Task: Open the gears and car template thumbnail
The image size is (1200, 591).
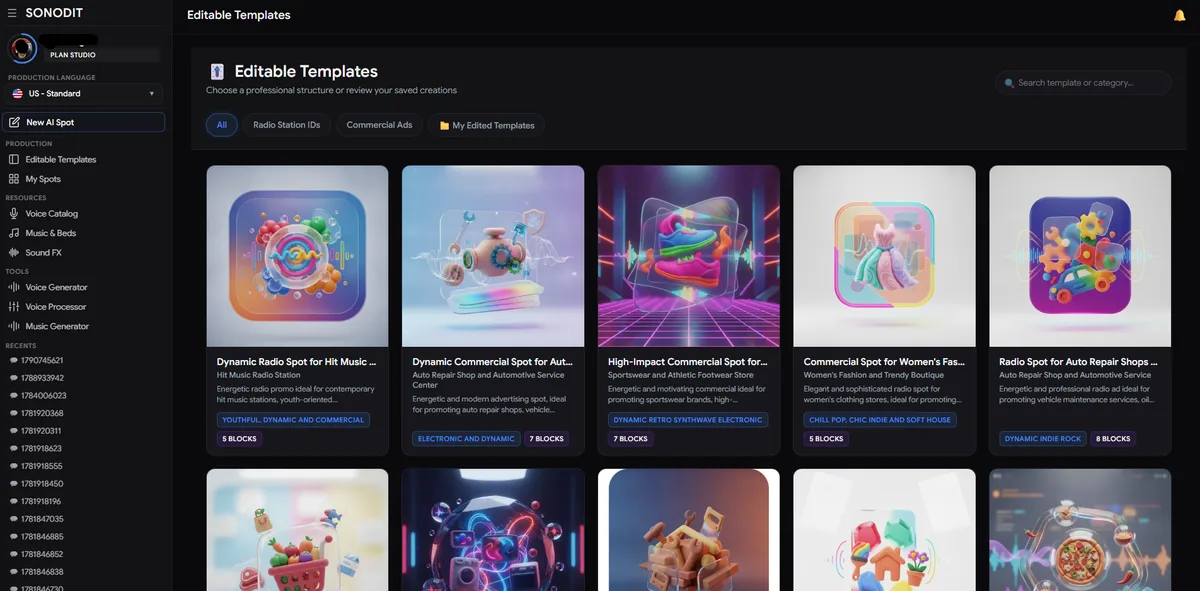Action: point(1080,256)
